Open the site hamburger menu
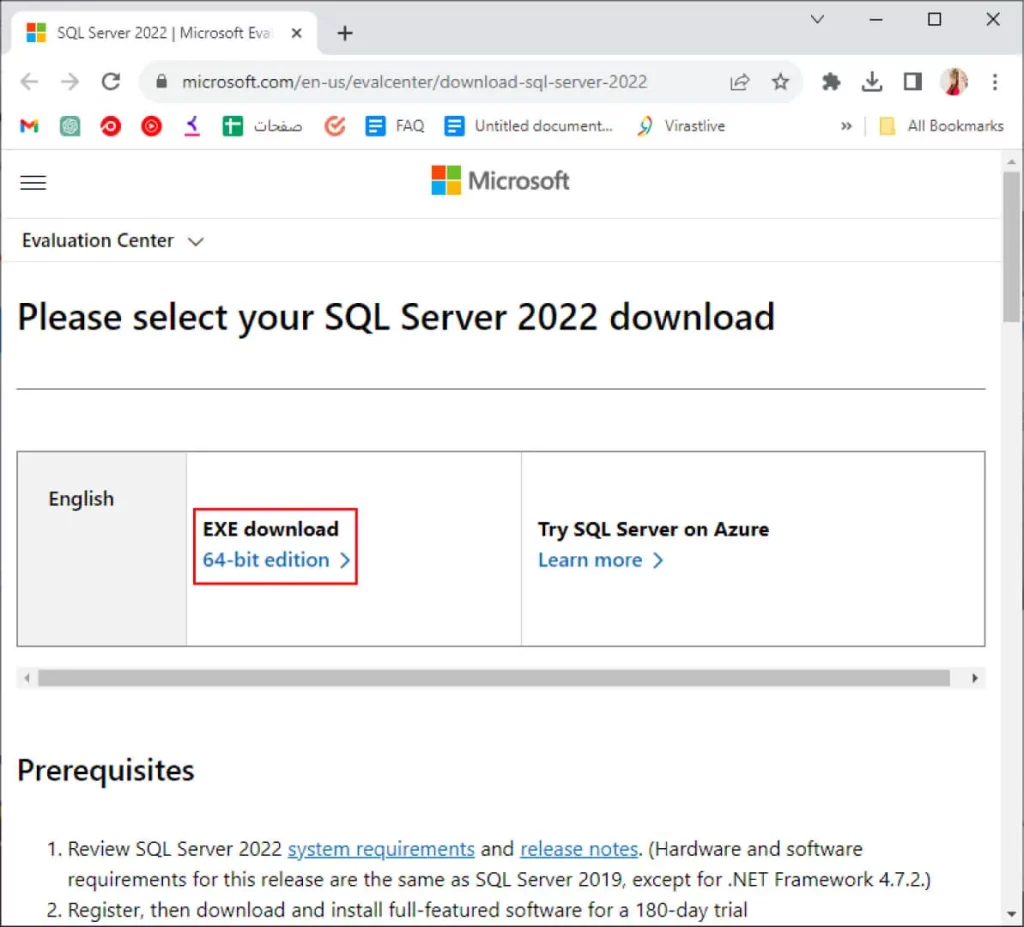Screen dimensions: 1024x927 32,182
